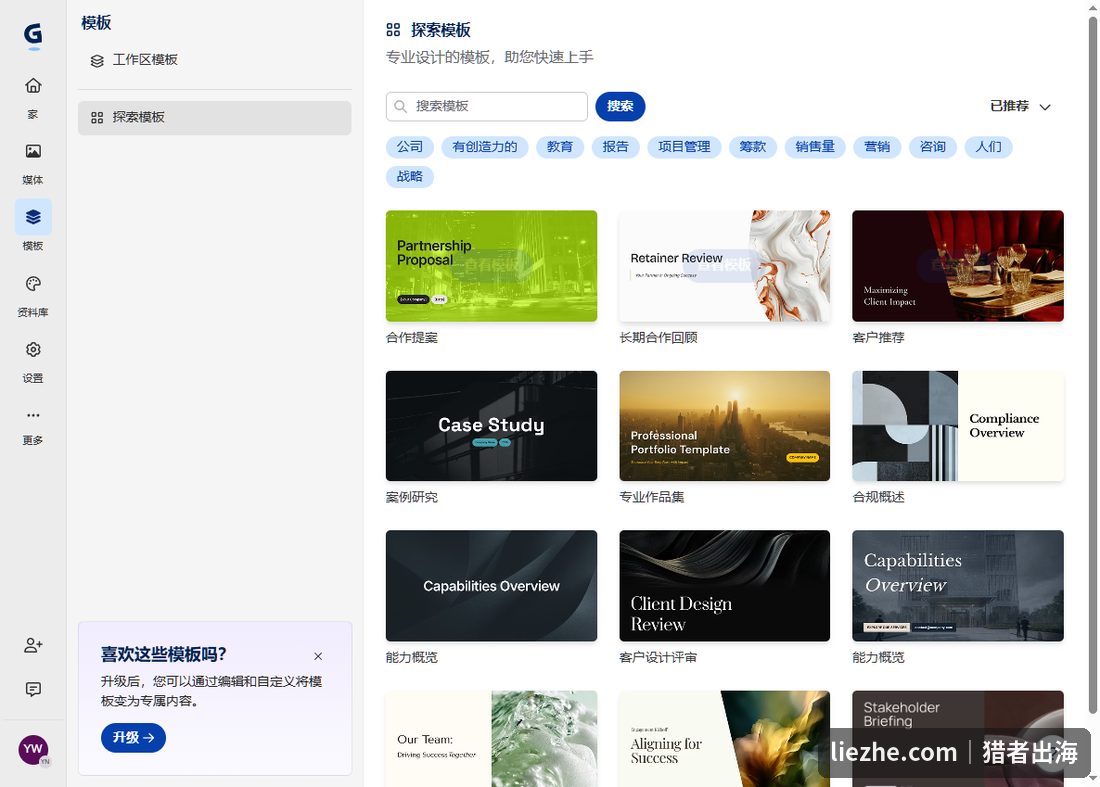1100x787 pixels.
Task: Click the 专业作品集 template title
Action: click(x=652, y=497)
